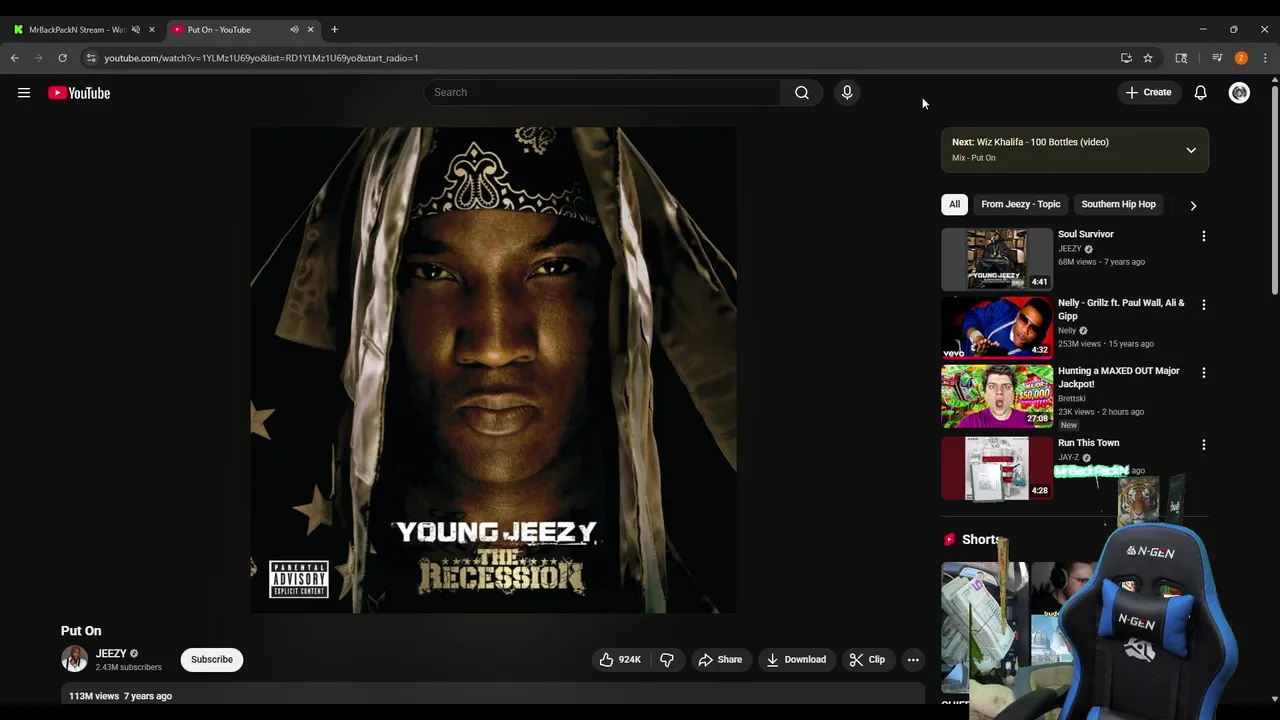Open options menu for Soul Survivor video
This screenshot has height=720, width=1280.
(1203, 236)
